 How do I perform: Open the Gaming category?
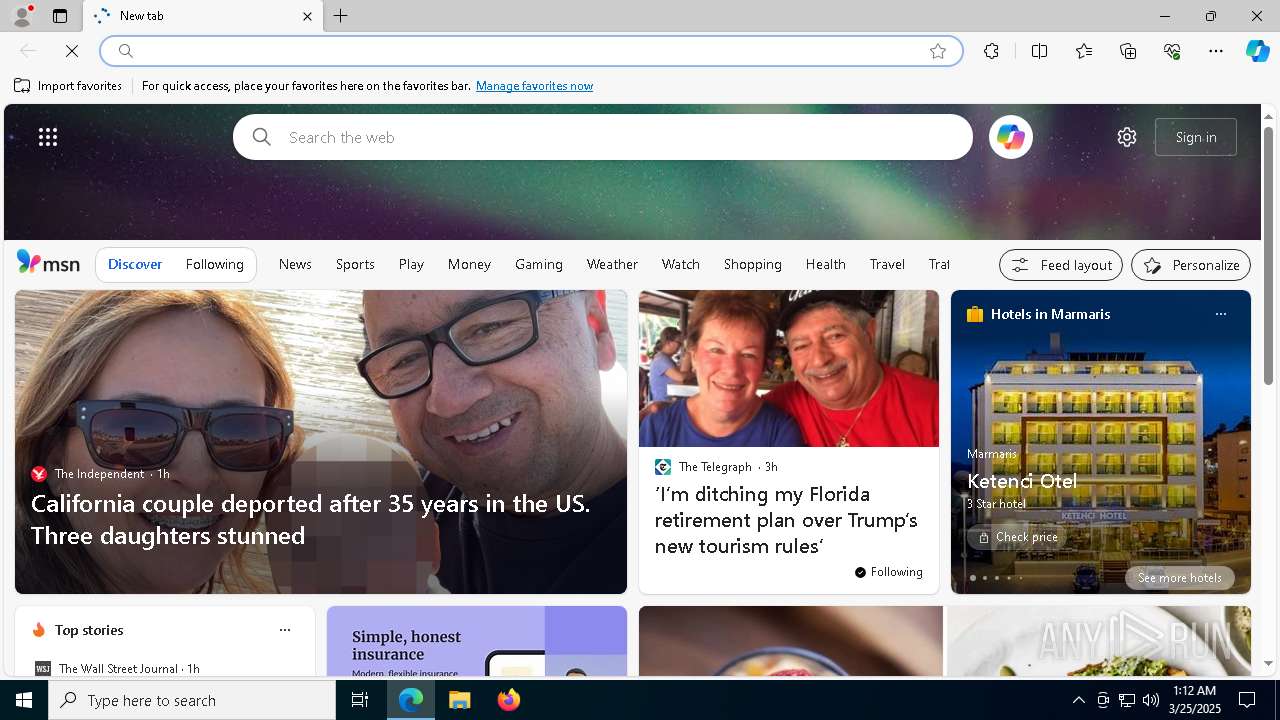(539, 264)
